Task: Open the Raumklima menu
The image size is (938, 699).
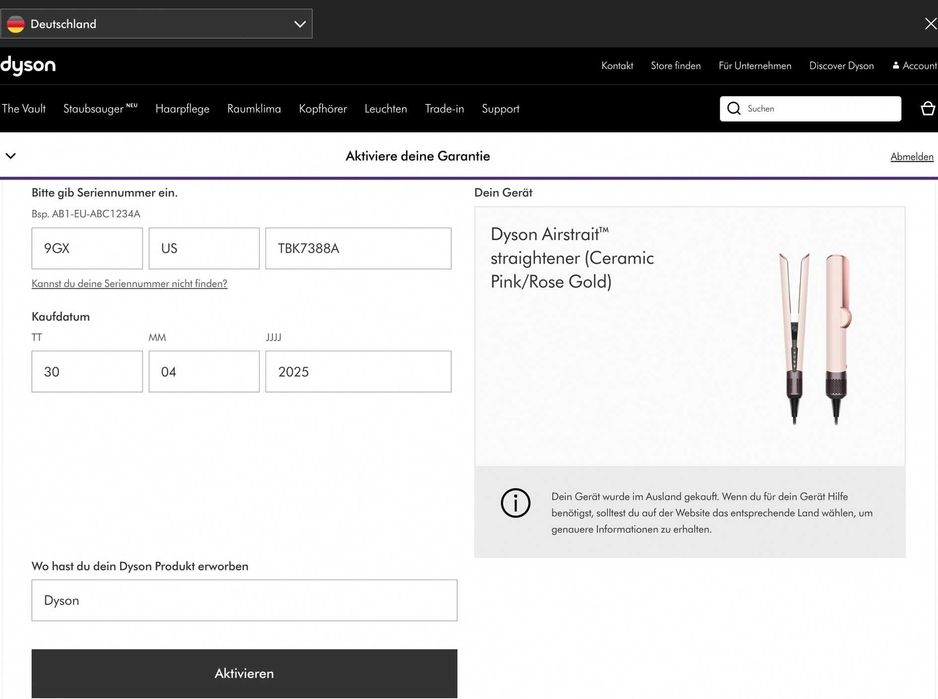Action: [254, 109]
